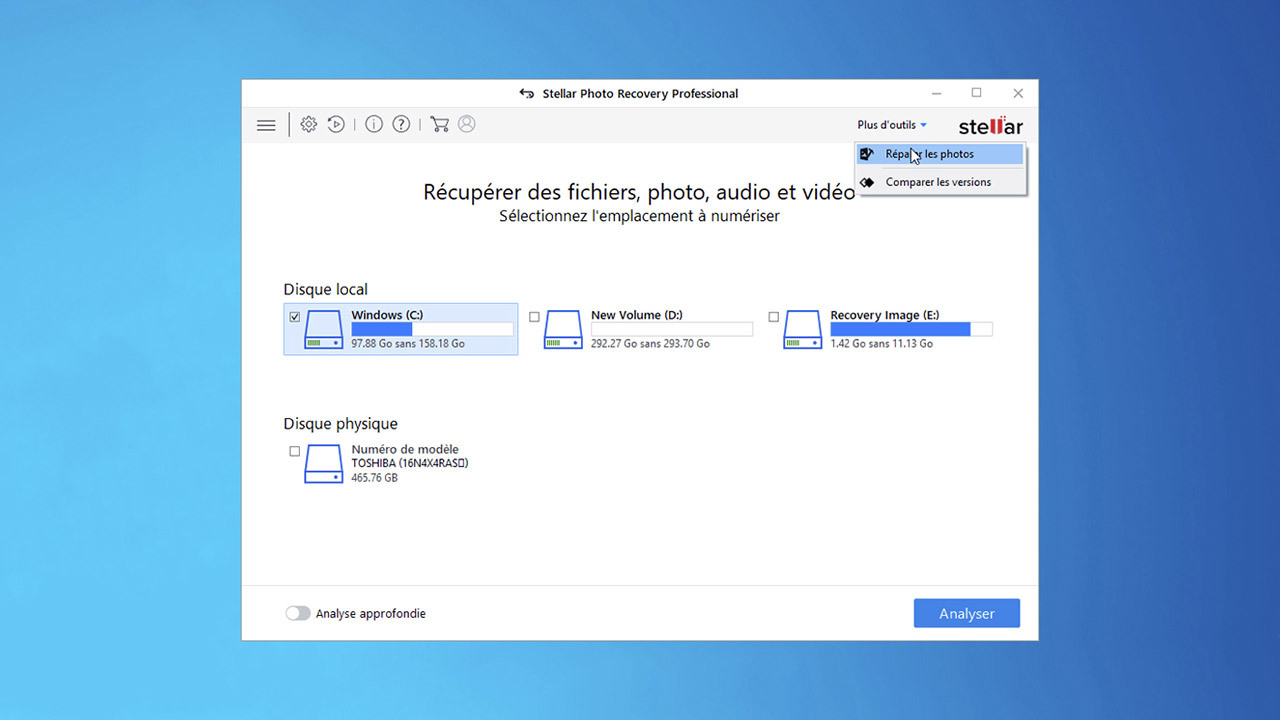Click the New Volume (D:) usage bar
1280x720 pixels.
(672, 329)
